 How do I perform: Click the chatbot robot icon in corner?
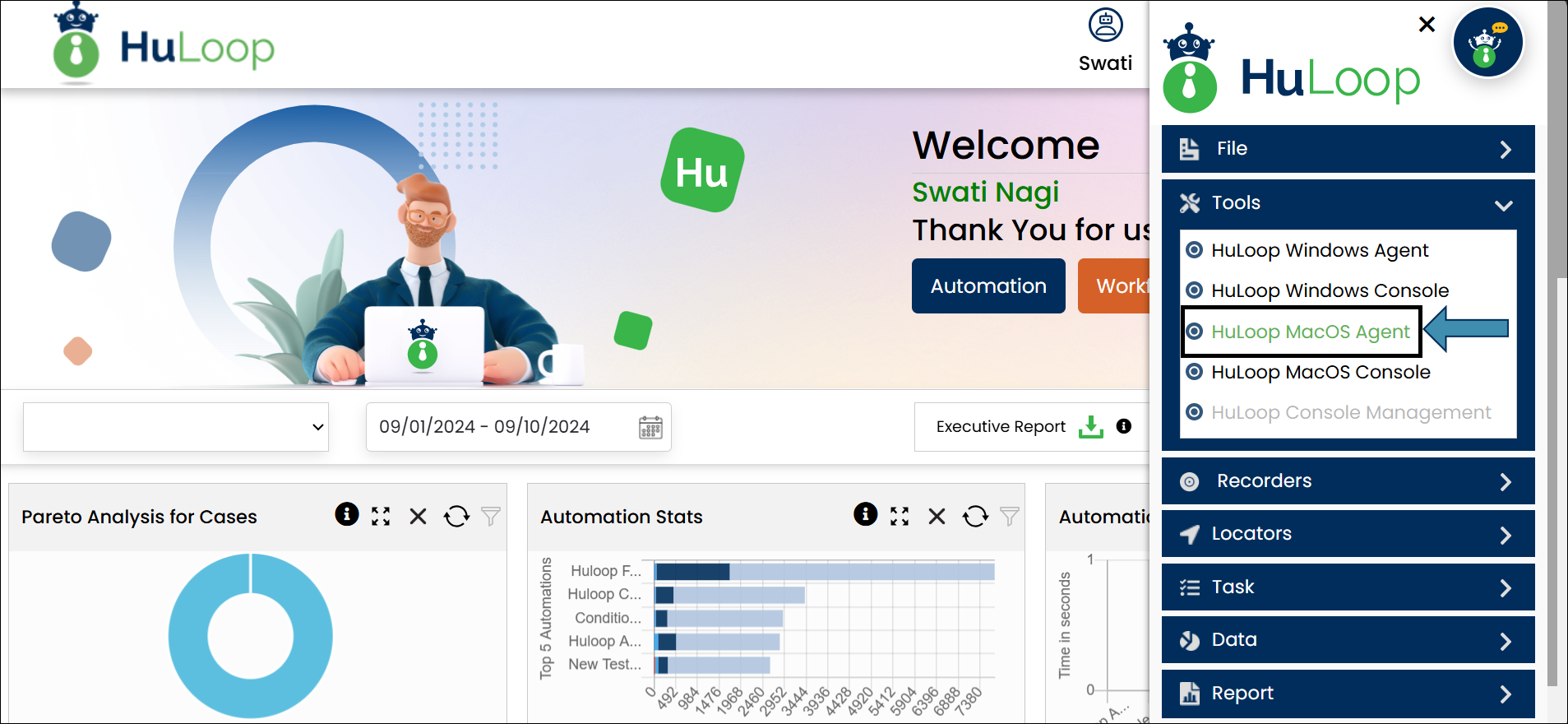tap(1487, 43)
